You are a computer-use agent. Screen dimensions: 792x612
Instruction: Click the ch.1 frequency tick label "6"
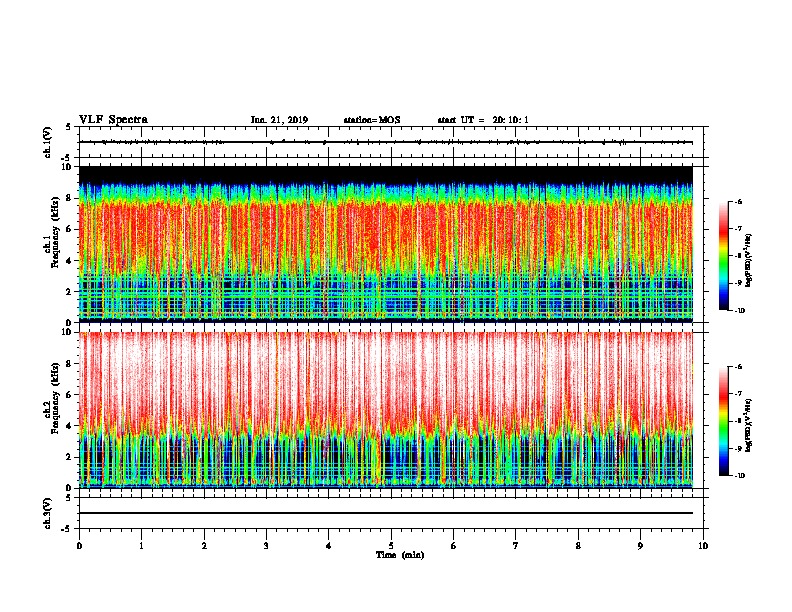(x=69, y=229)
